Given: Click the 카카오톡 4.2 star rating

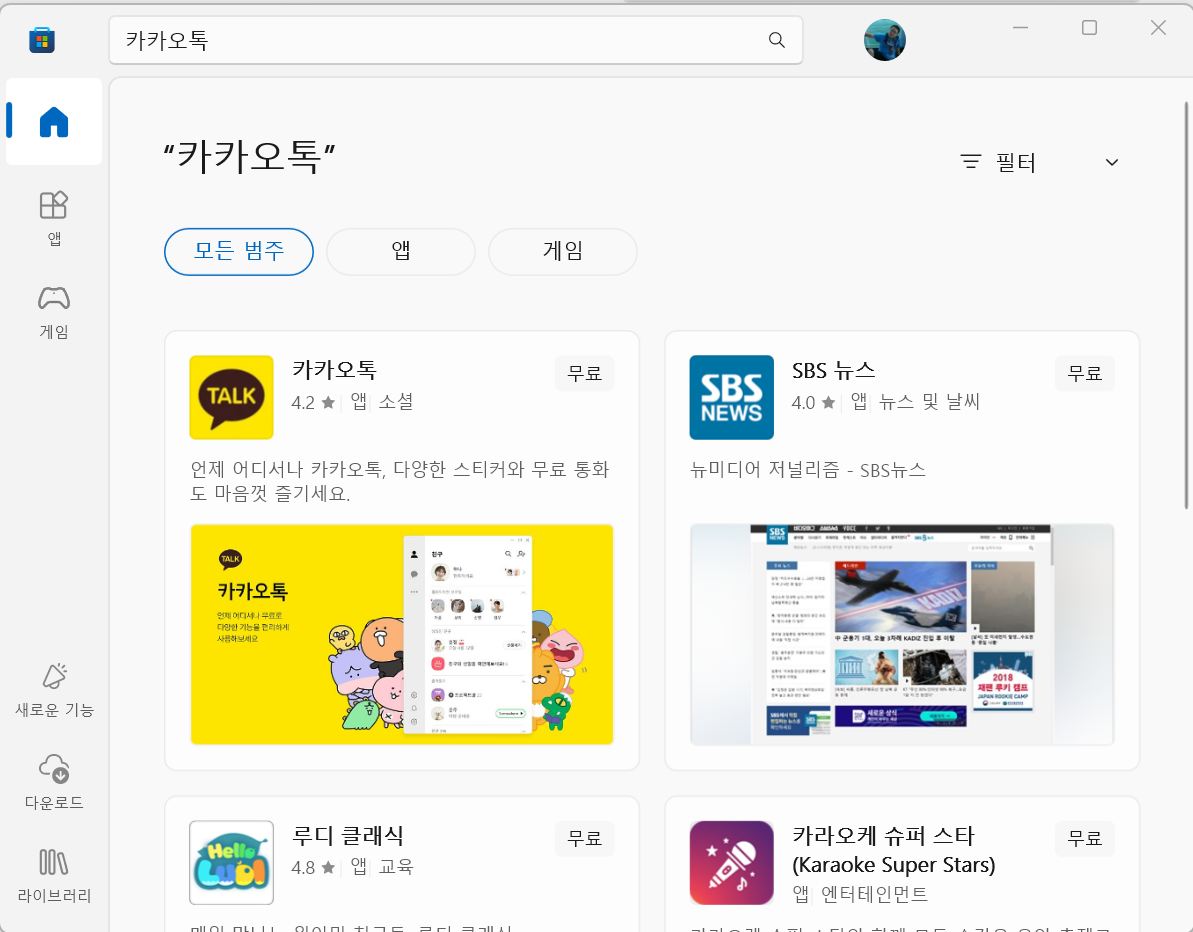Looking at the screenshot, I should [x=313, y=402].
